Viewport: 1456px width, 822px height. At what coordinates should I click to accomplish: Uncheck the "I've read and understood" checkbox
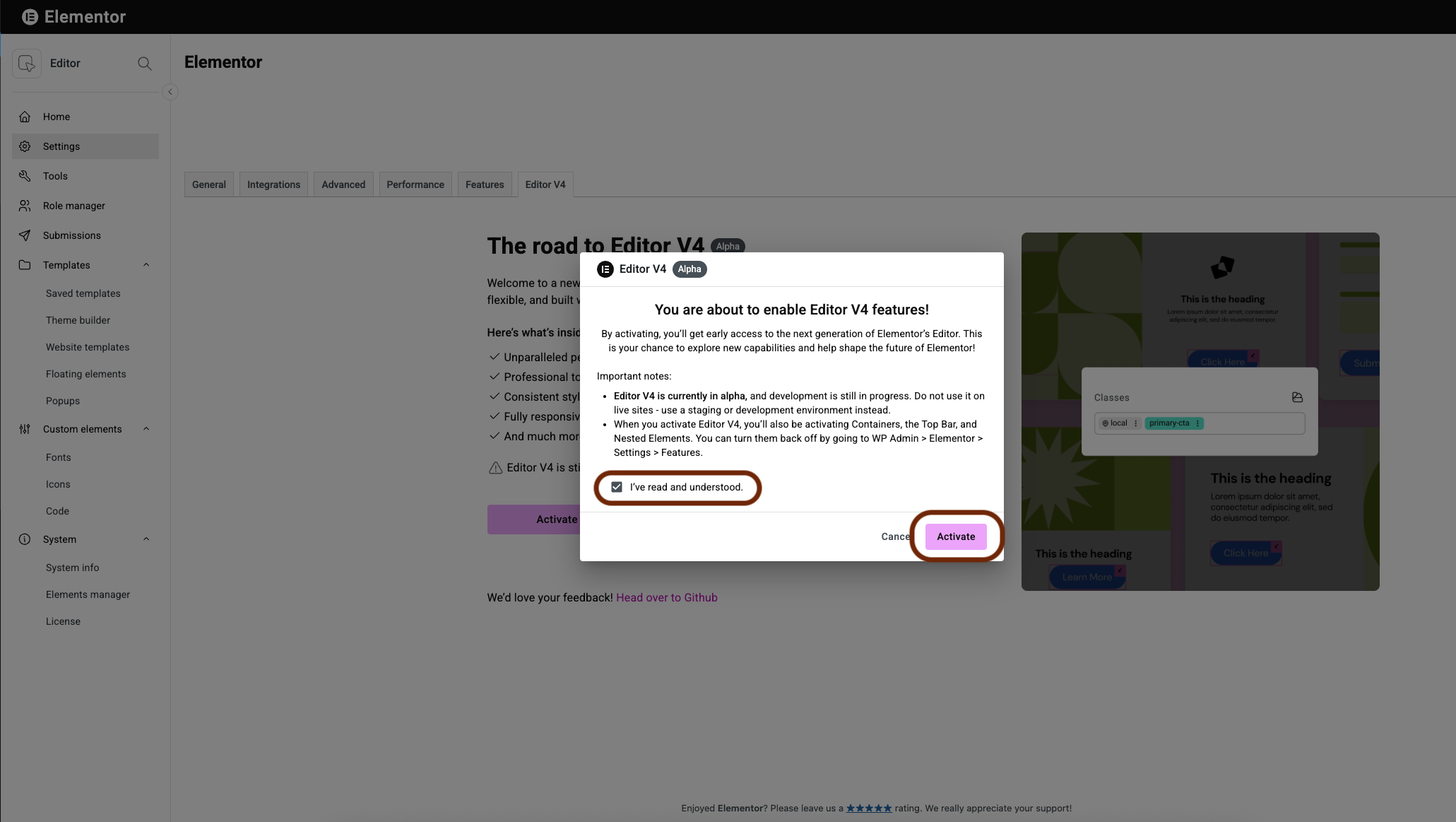(x=617, y=487)
